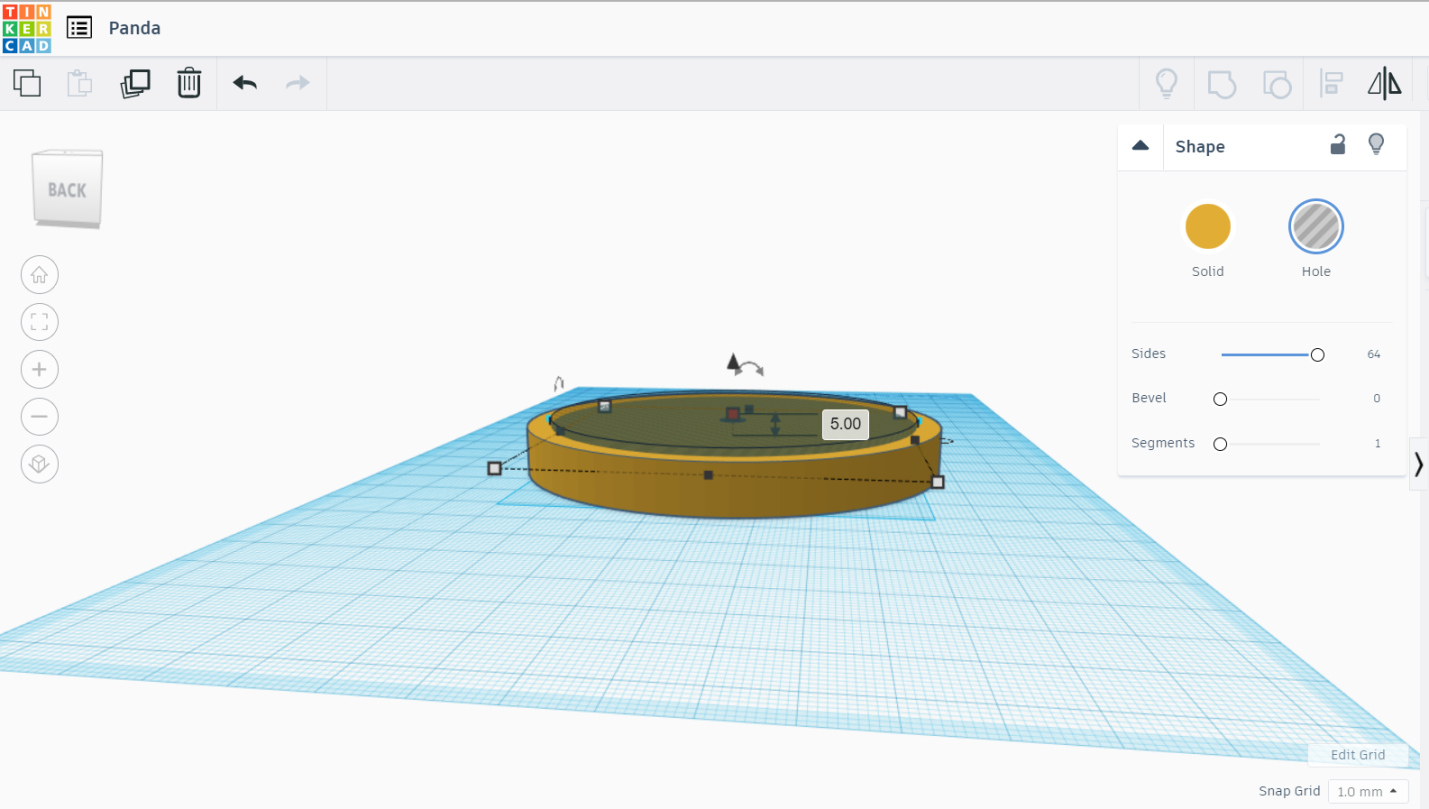Click the BACK face of the view cube
Image resolution: width=1429 pixels, height=809 pixels.
(67, 189)
